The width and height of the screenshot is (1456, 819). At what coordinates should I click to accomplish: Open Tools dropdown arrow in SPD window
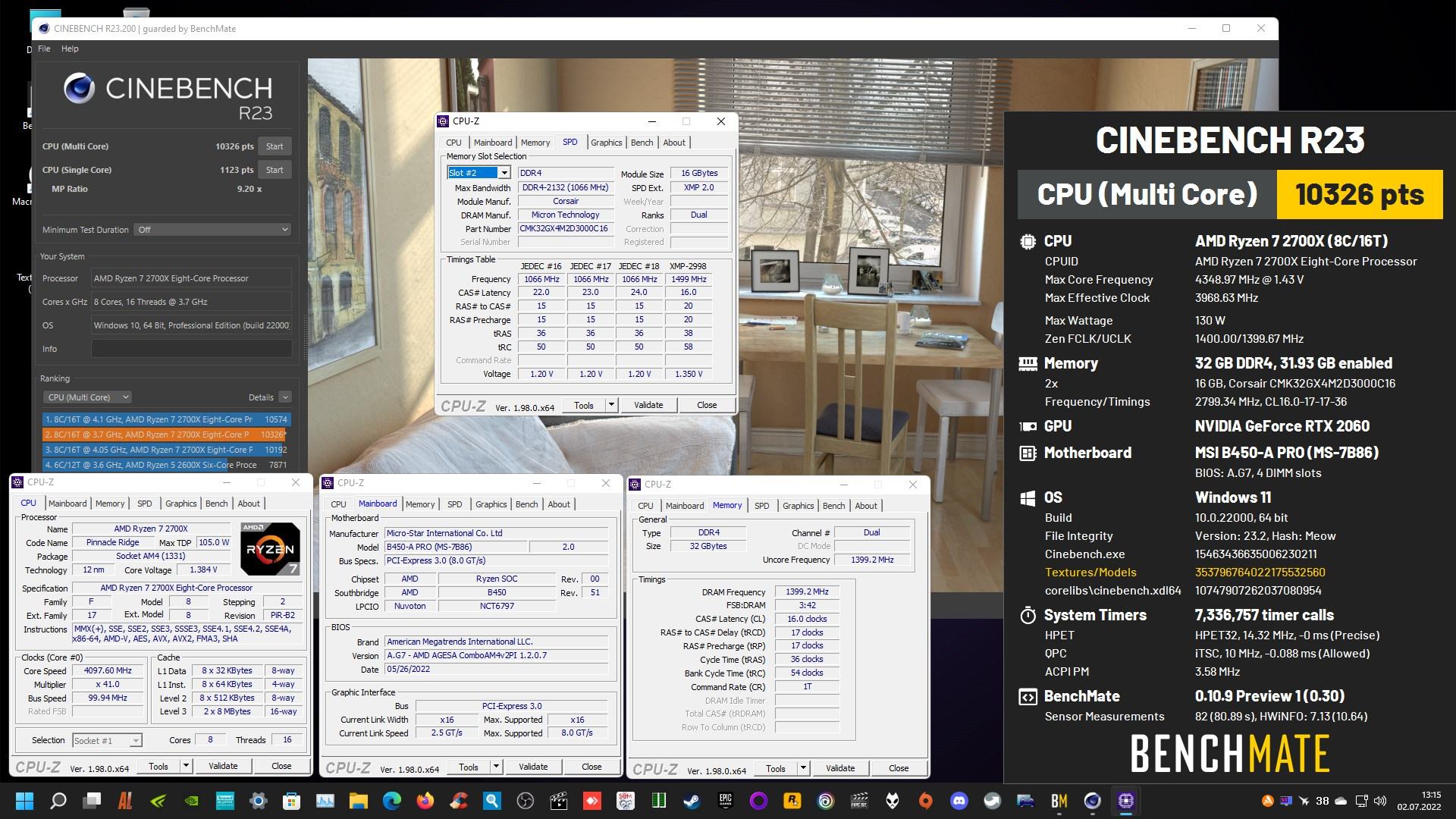(x=611, y=405)
